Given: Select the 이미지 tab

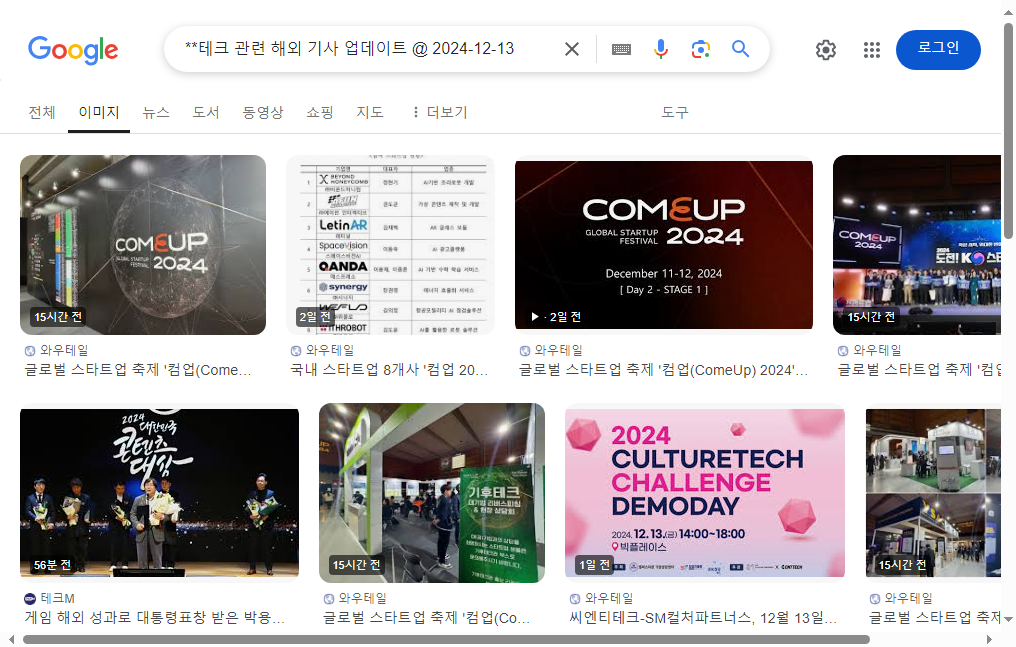Looking at the screenshot, I should (99, 113).
